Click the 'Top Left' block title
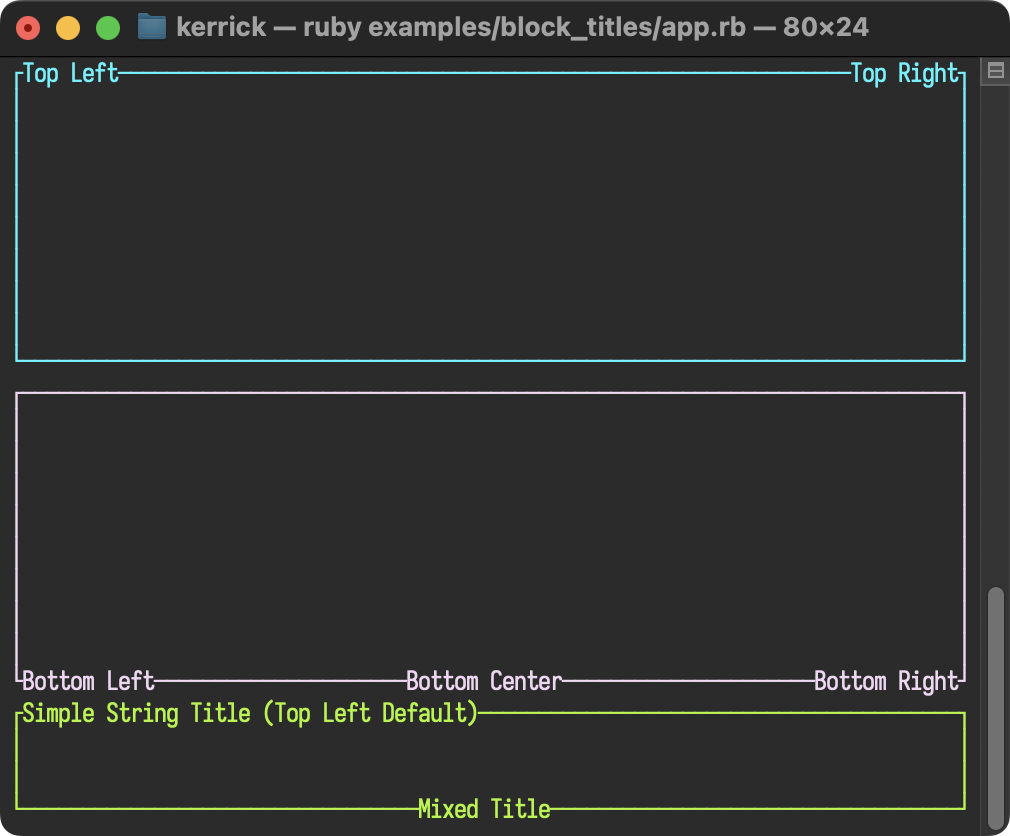The image size is (1010, 836). (x=70, y=73)
